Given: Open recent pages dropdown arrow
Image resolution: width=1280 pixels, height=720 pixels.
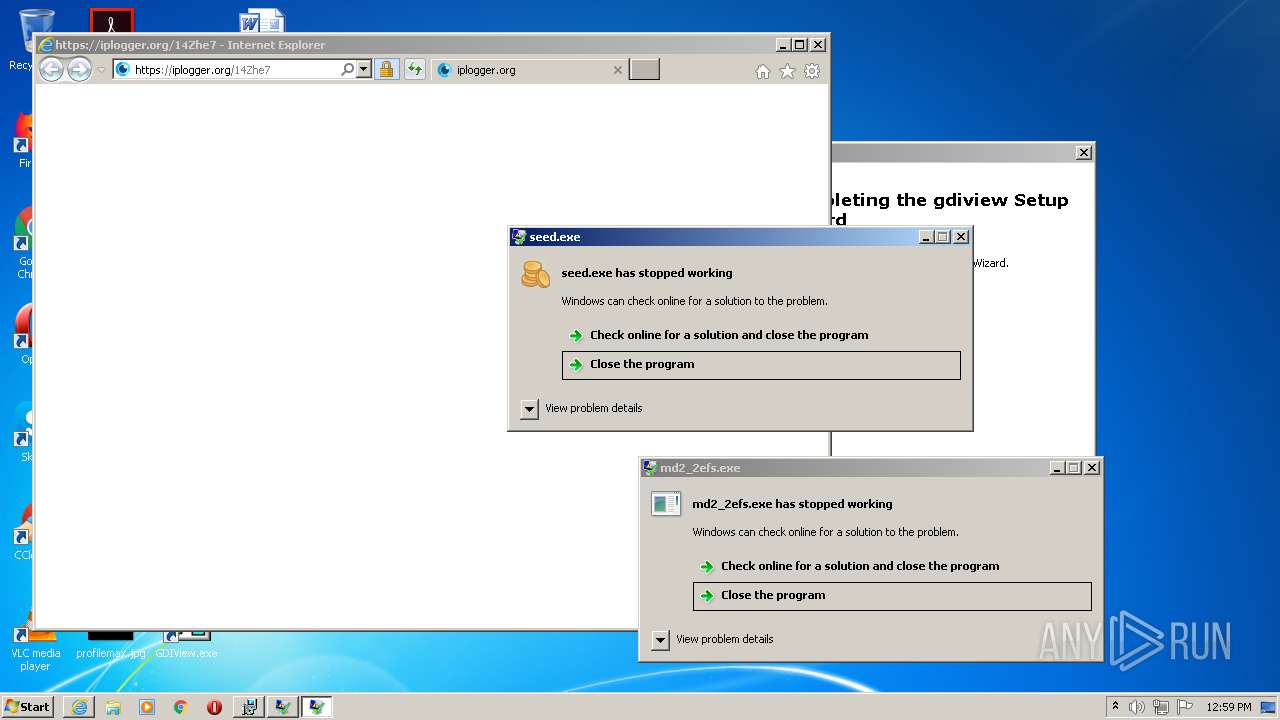Looking at the screenshot, I should tap(101, 70).
